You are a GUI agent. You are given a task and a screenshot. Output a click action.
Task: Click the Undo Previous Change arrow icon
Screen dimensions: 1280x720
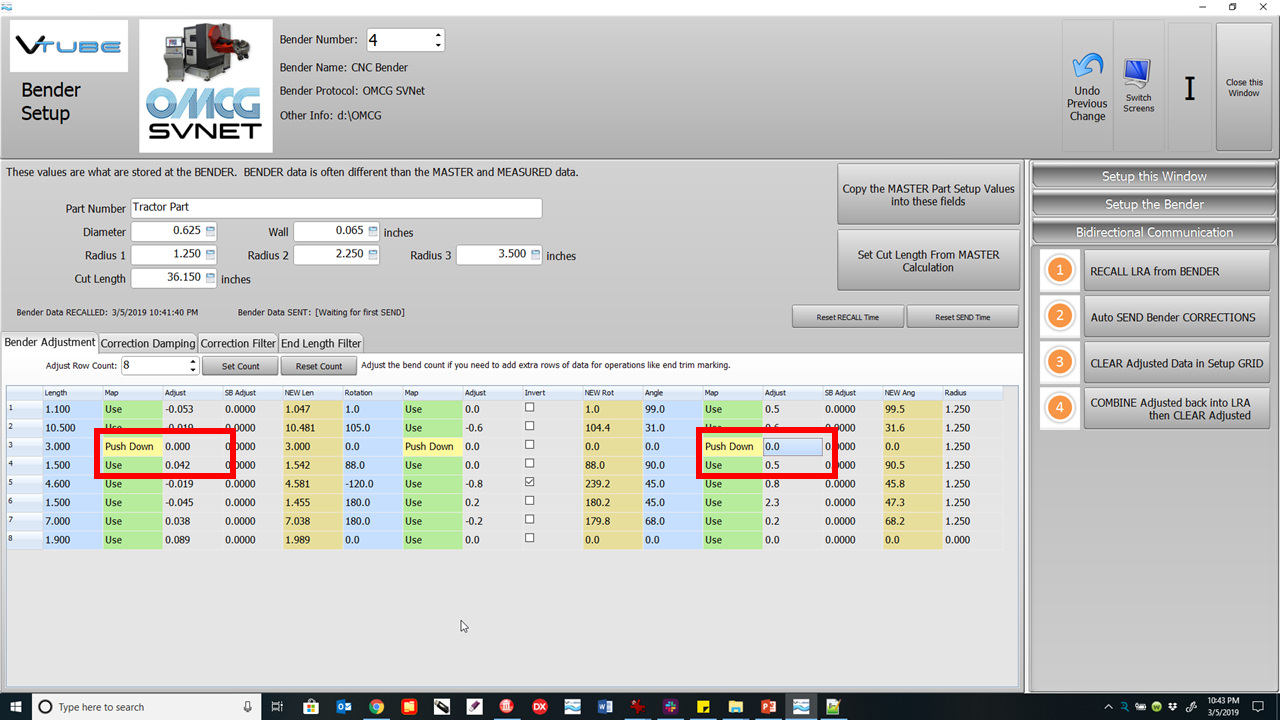tap(1087, 68)
